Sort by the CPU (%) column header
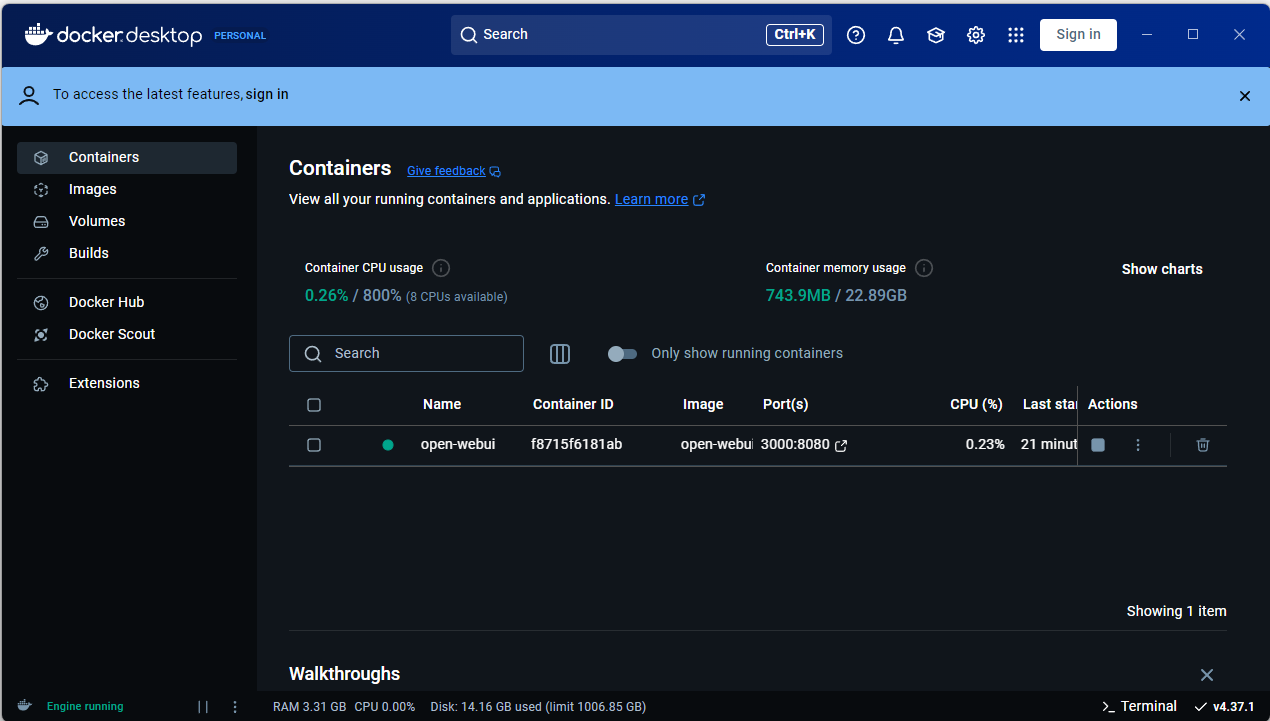The width and height of the screenshot is (1270, 721). [976, 405]
